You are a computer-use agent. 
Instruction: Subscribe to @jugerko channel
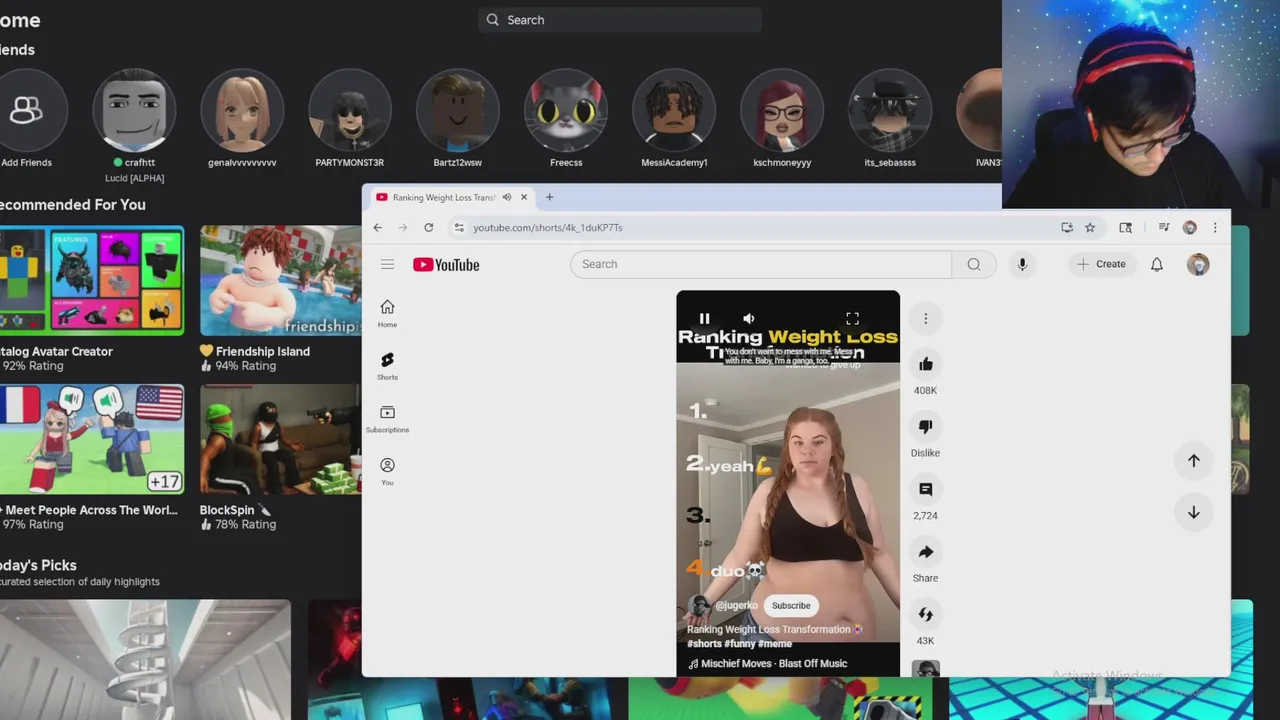791,605
